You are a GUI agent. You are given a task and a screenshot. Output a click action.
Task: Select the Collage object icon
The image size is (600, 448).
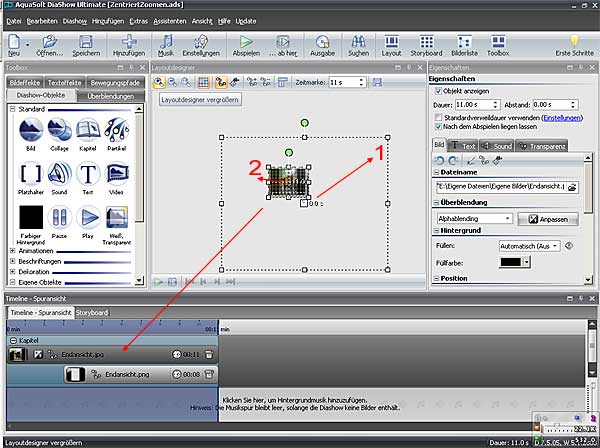tap(60, 131)
